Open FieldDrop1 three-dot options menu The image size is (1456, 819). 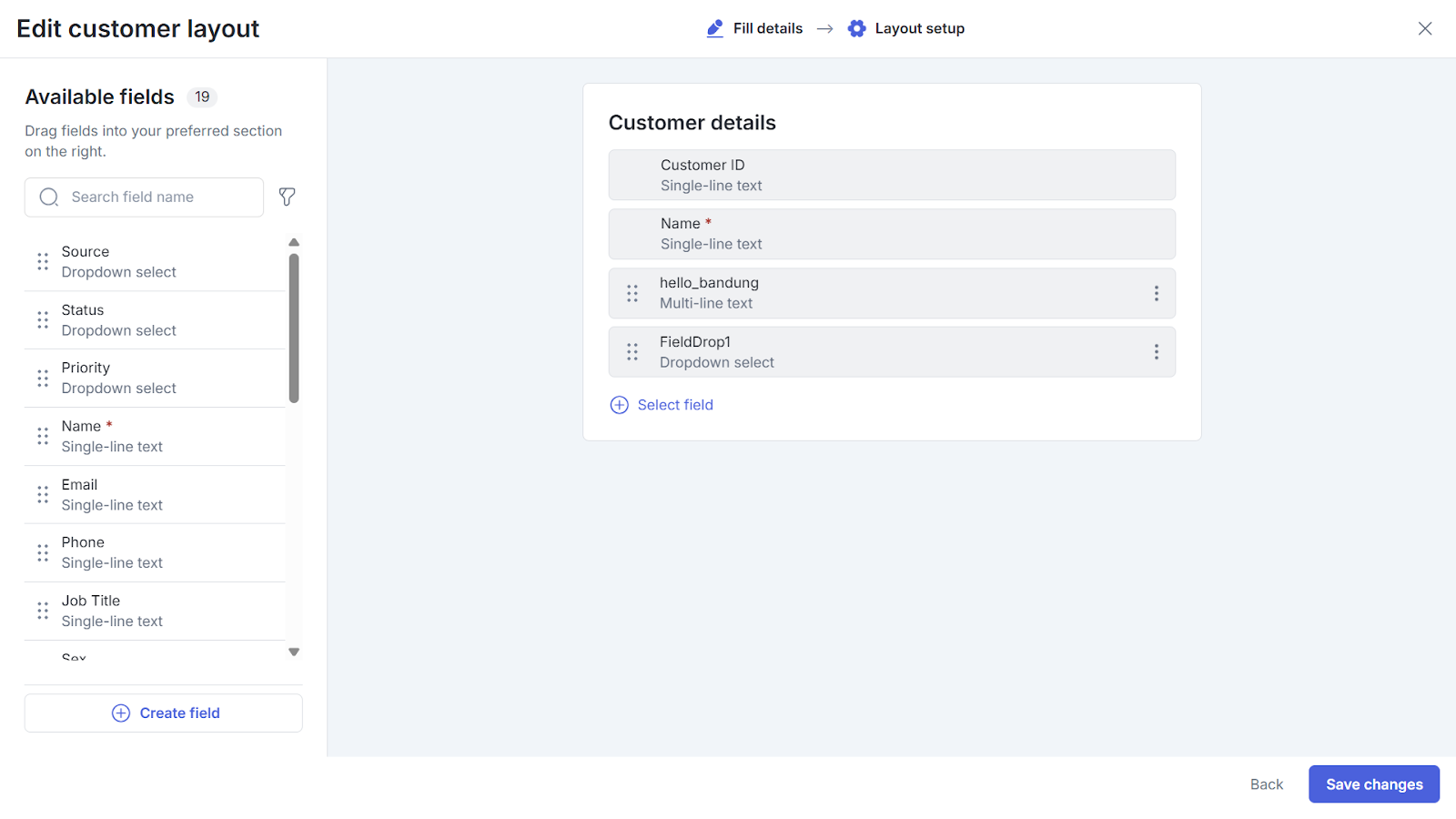click(1156, 352)
